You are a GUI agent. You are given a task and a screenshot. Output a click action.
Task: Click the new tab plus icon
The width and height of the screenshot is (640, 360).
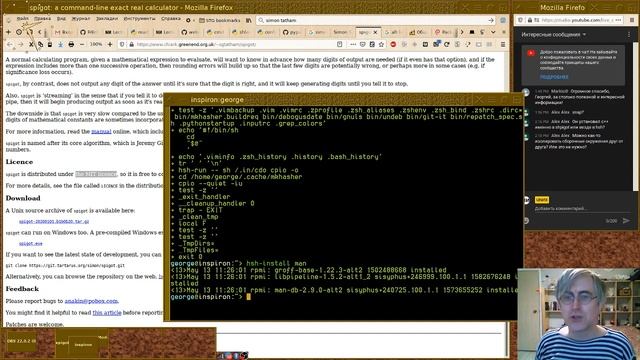point(8,32)
